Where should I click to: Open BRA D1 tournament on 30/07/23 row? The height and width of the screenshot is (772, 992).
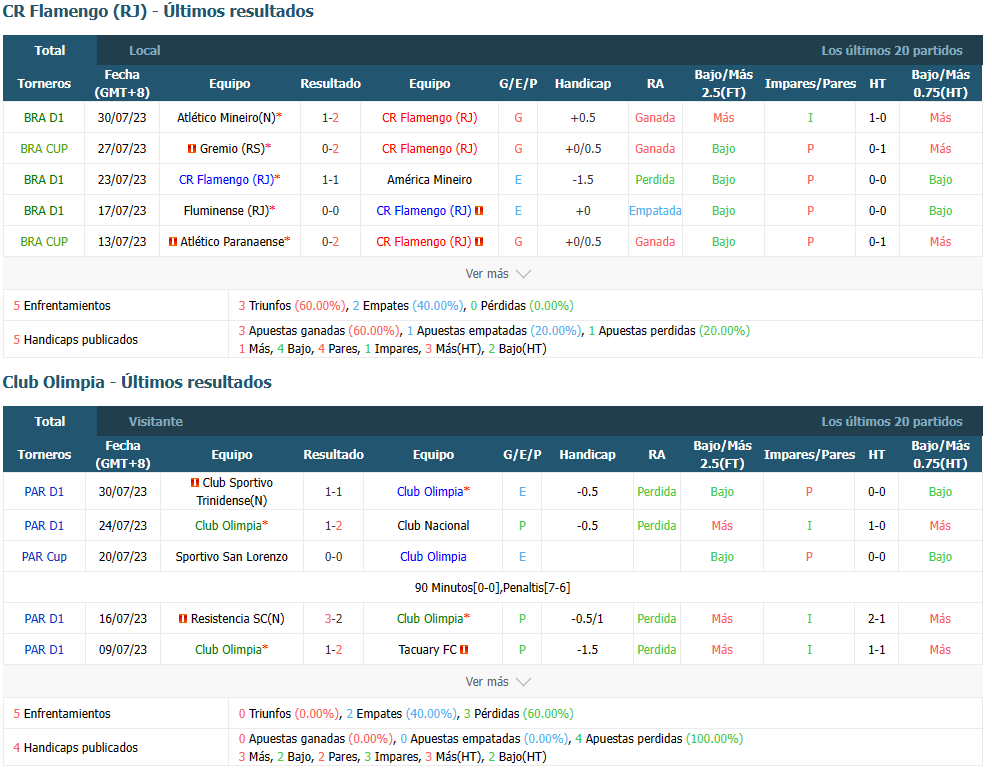[x=44, y=118]
